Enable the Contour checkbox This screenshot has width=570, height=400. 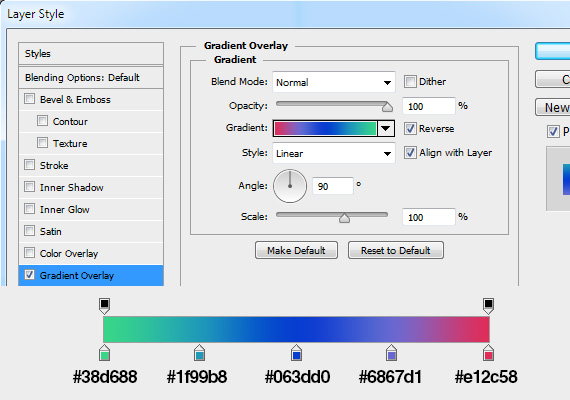pyautogui.click(x=43, y=121)
